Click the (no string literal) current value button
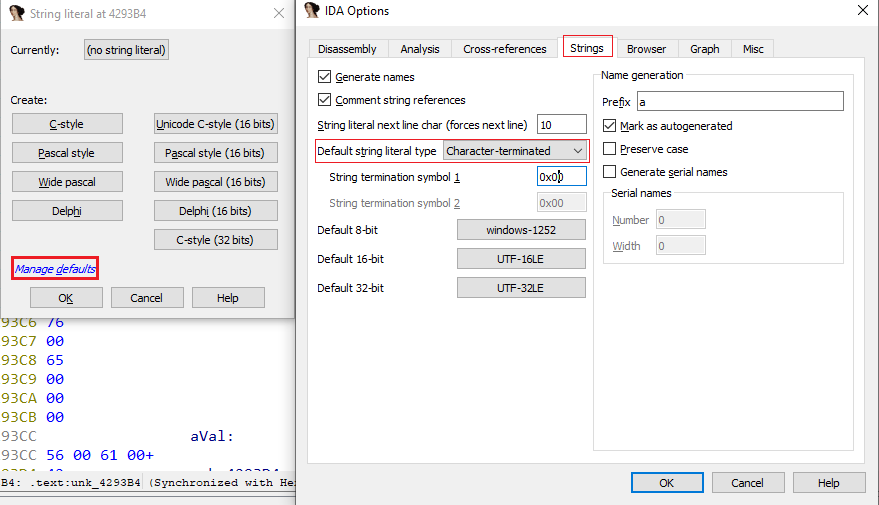 tap(126, 50)
